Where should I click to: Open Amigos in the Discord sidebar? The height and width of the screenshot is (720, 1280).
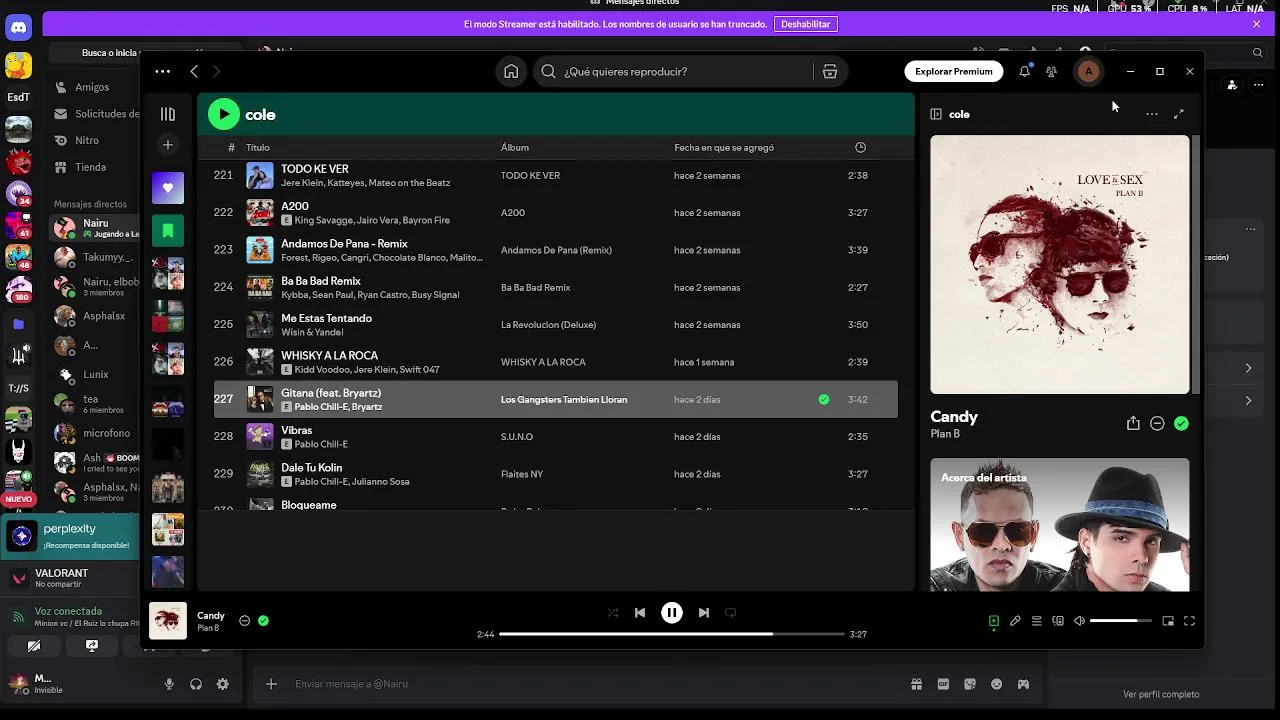coord(92,87)
